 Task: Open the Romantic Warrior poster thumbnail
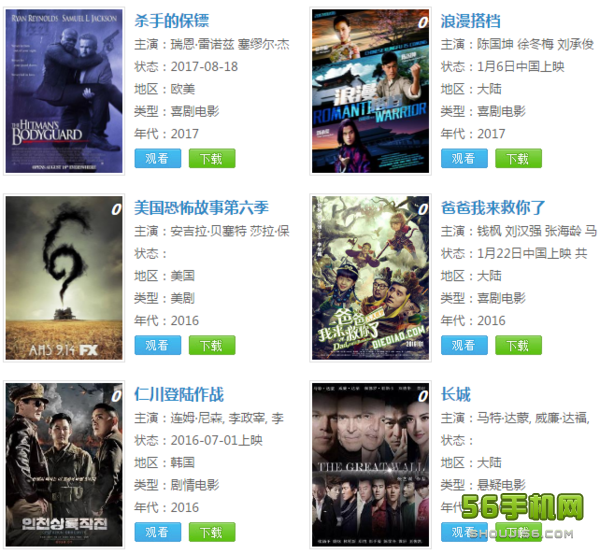coord(370,91)
